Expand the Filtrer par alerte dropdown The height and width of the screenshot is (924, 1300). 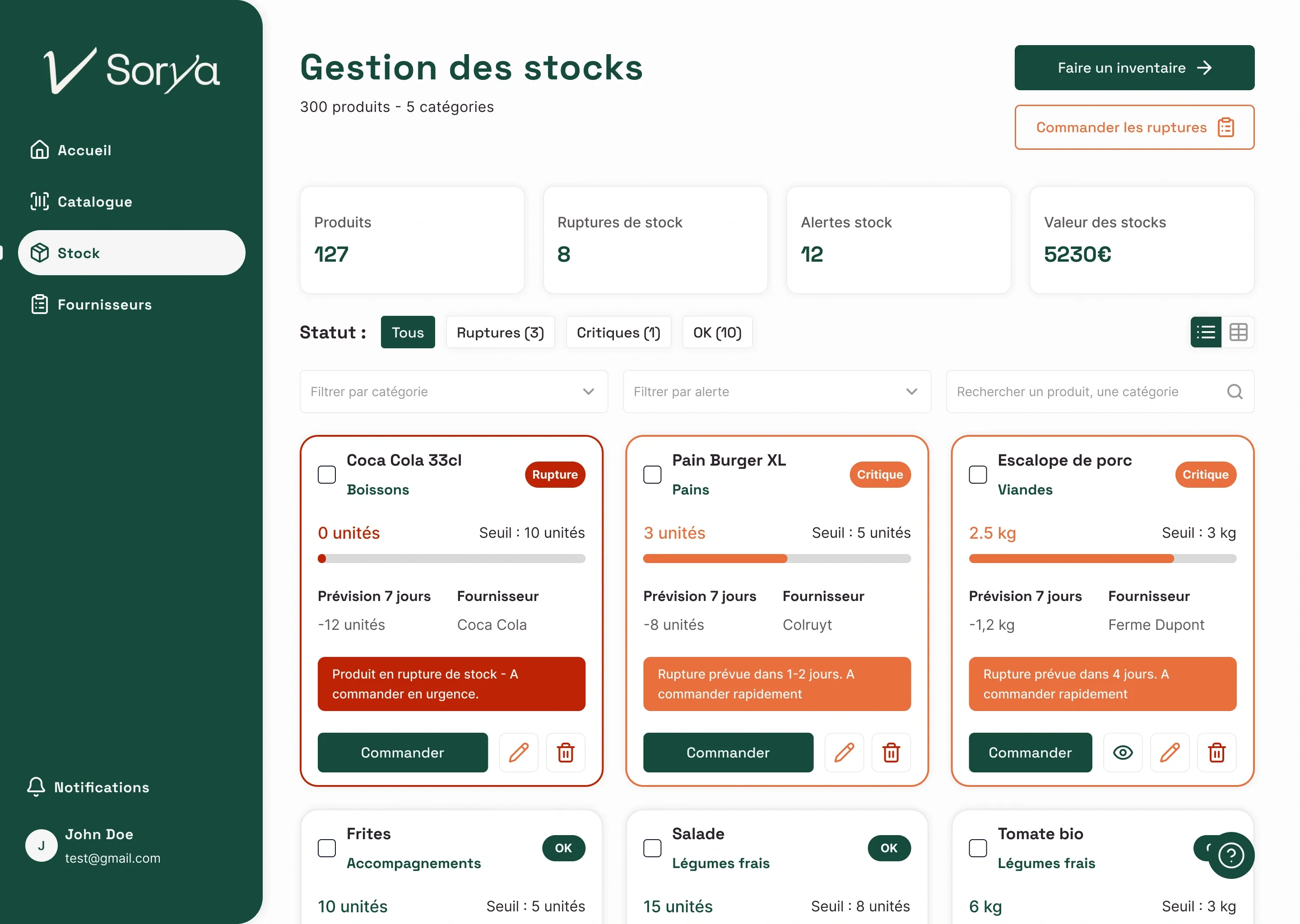click(776, 392)
